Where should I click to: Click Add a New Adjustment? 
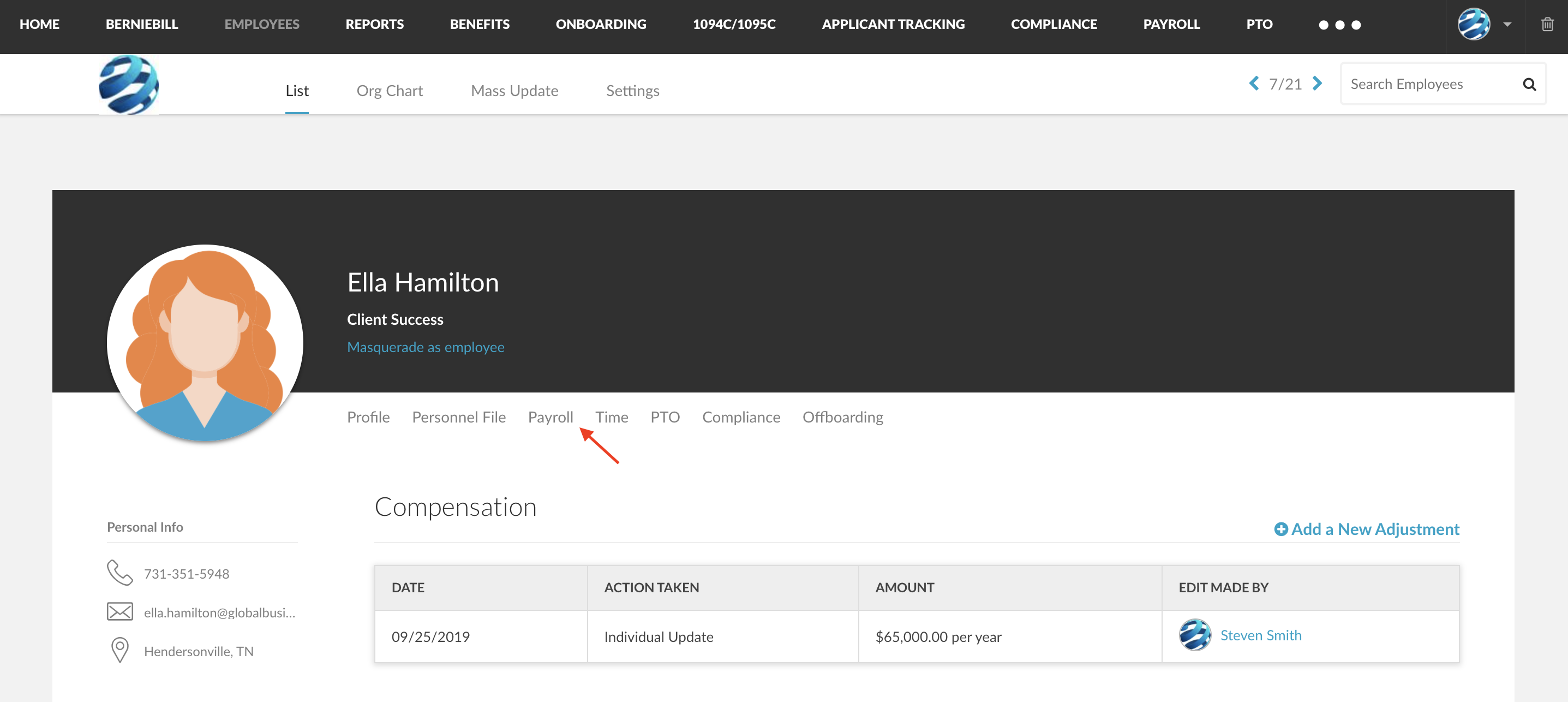(1367, 529)
